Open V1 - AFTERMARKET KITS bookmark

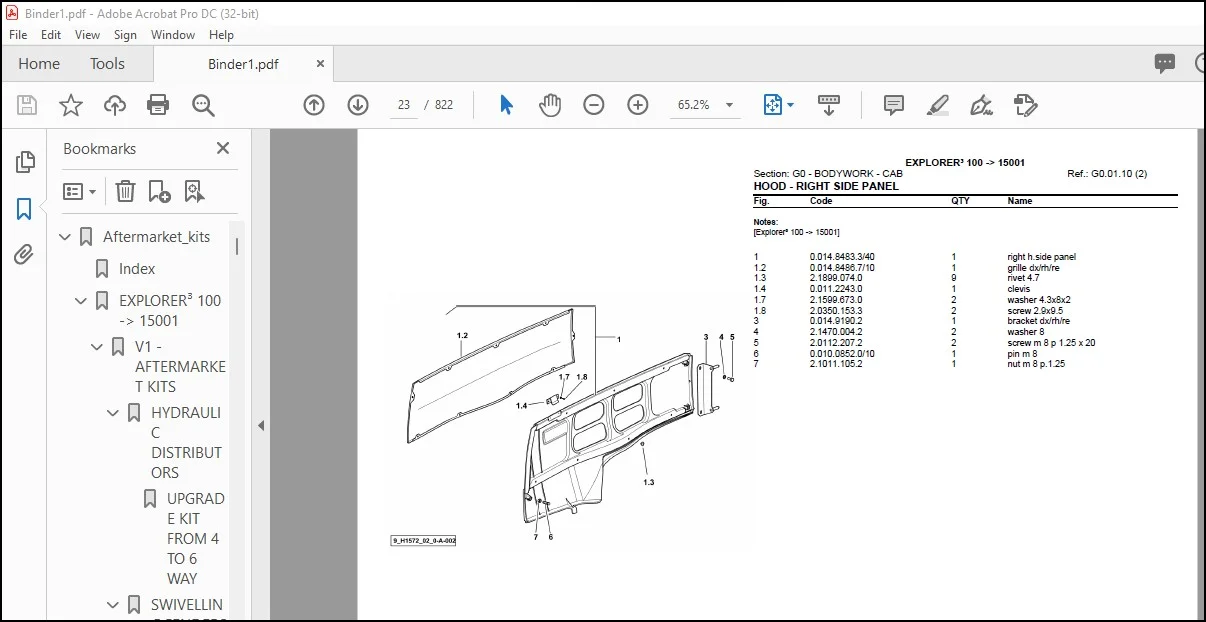pyautogui.click(x=181, y=367)
